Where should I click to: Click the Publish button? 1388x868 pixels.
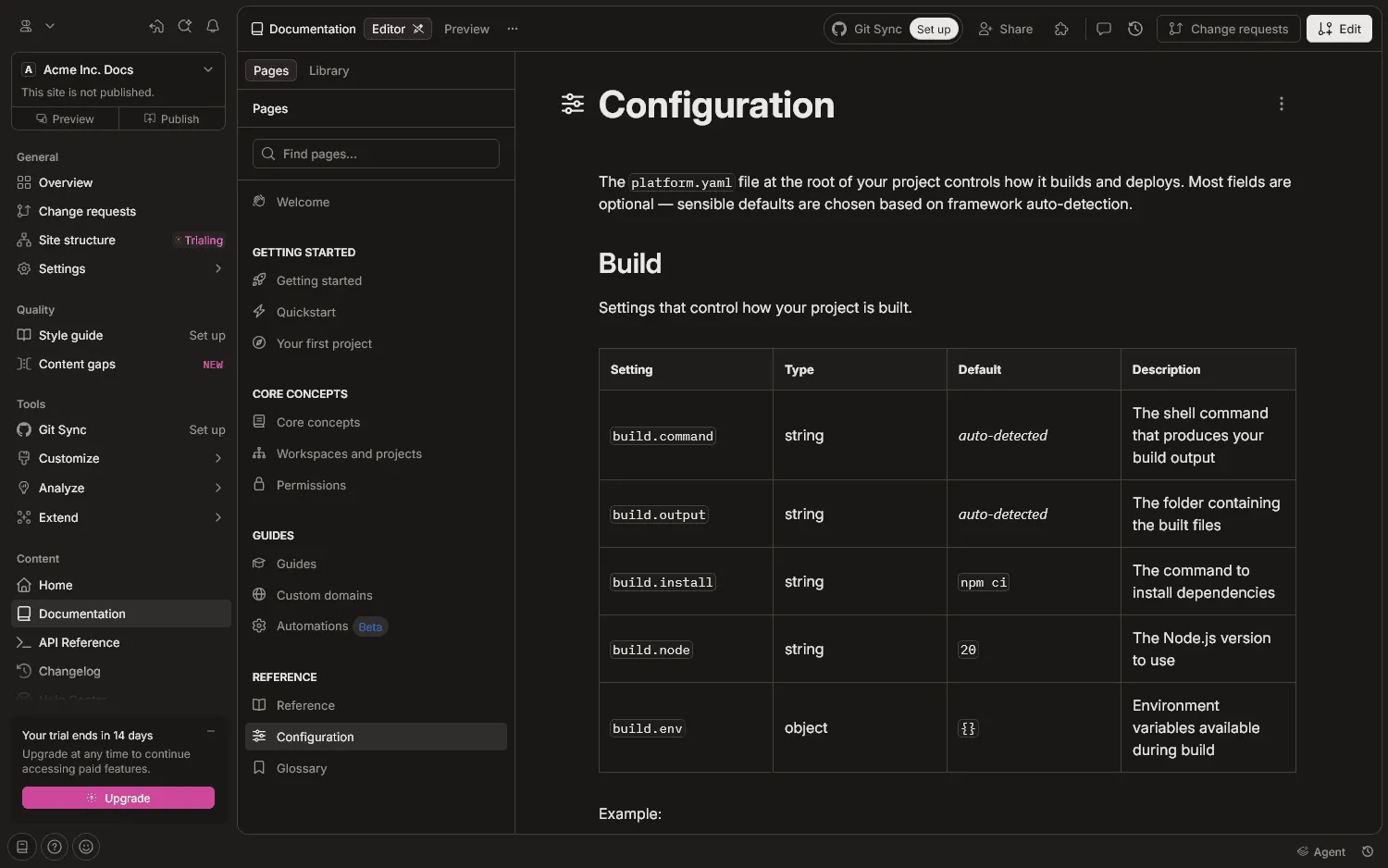tap(172, 118)
